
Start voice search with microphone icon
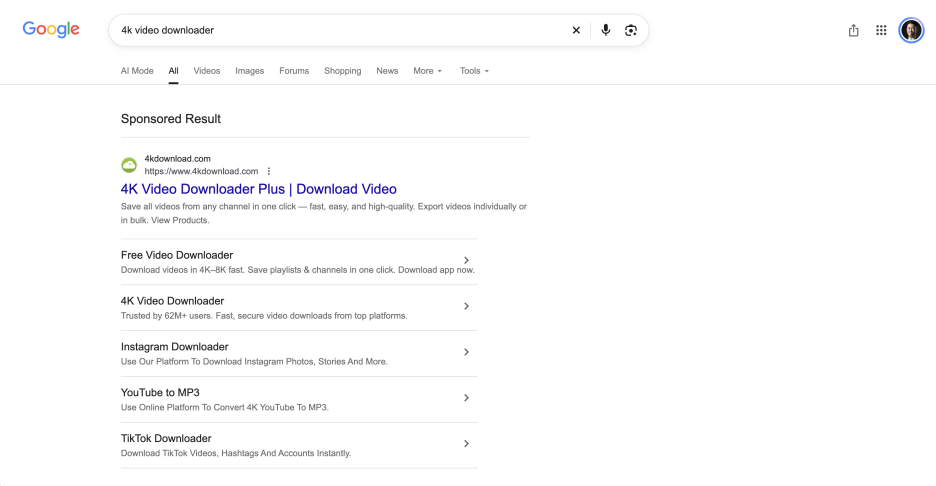coord(605,30)
